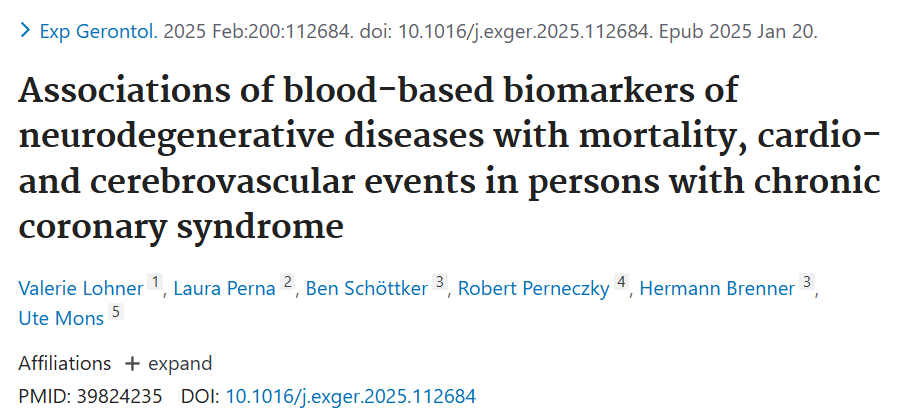
Task: Click affiliation superscript 2 after Laura Perna
Action: click(x=287, y=282)
